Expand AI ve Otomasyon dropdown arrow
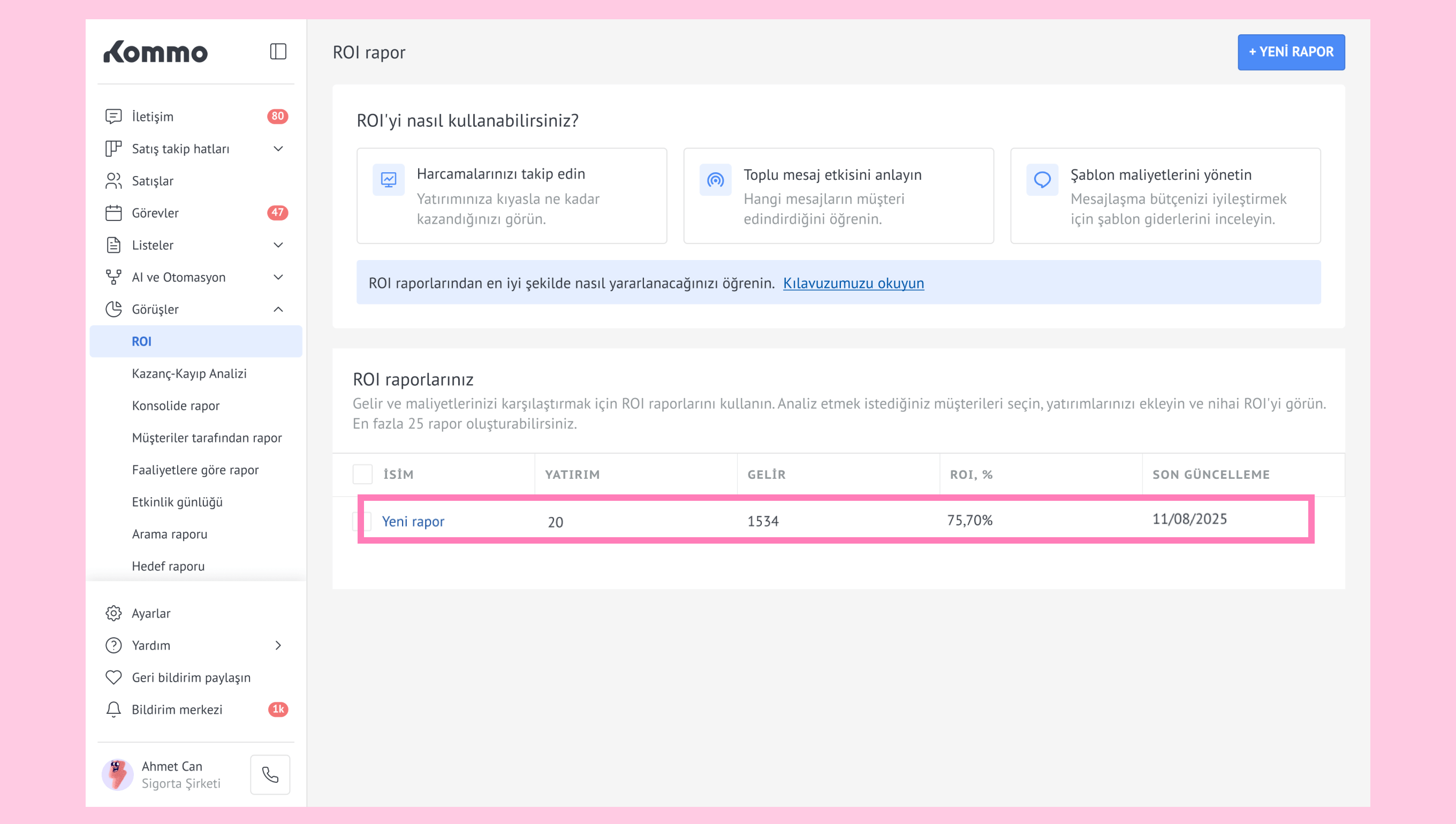Screen dimensions: 1456x824 tap(278, 277)
